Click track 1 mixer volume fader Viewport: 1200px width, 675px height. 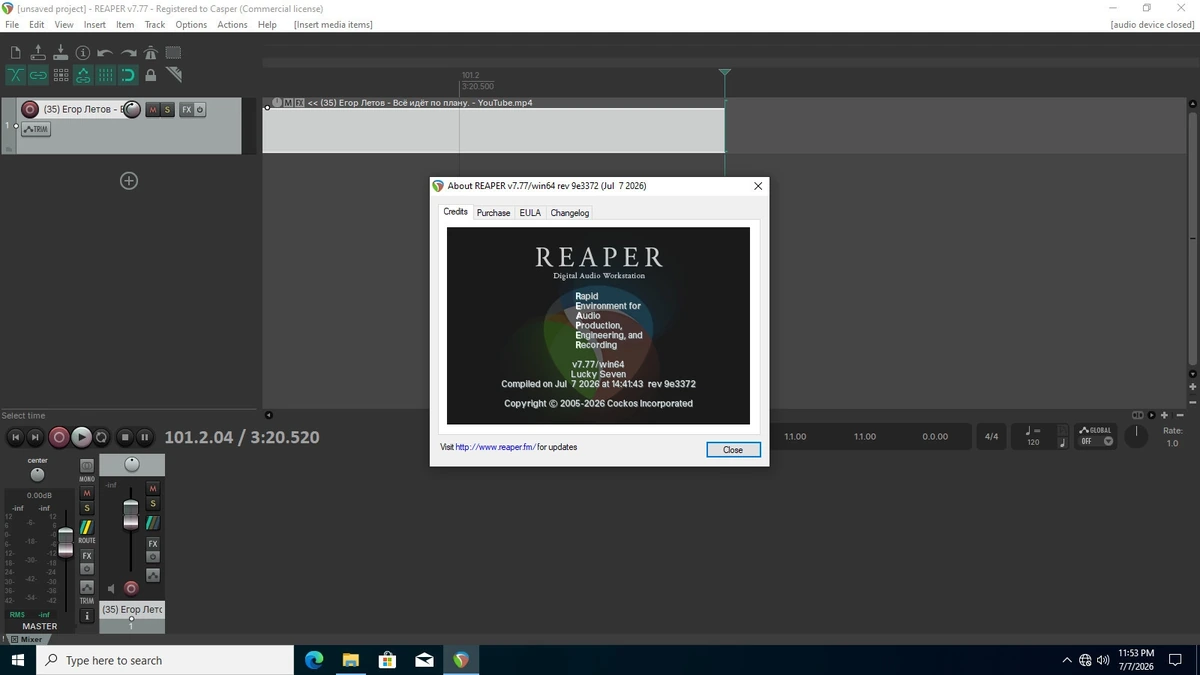pos(130,514)
